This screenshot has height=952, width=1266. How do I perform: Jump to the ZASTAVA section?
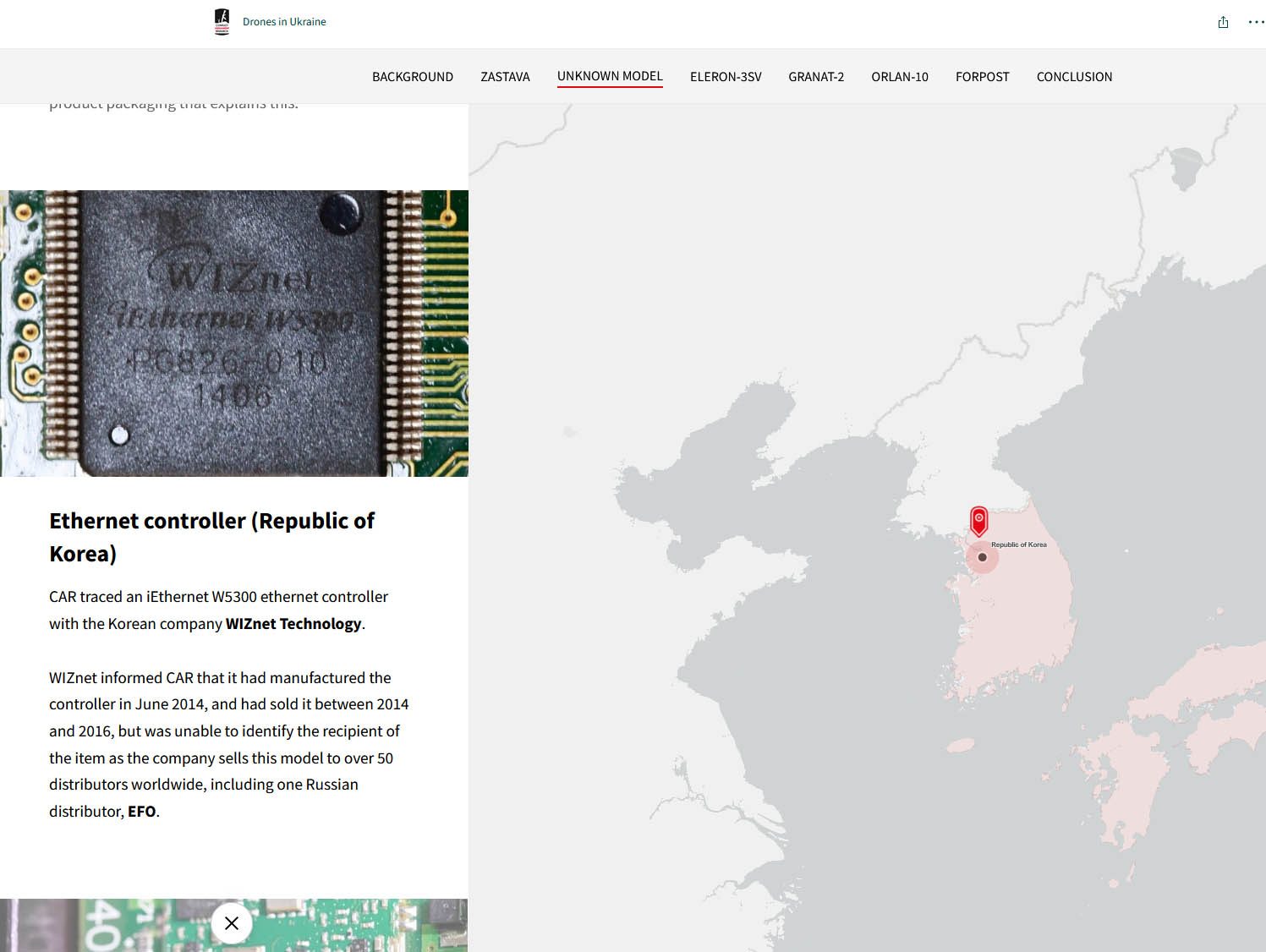[505, 77]
